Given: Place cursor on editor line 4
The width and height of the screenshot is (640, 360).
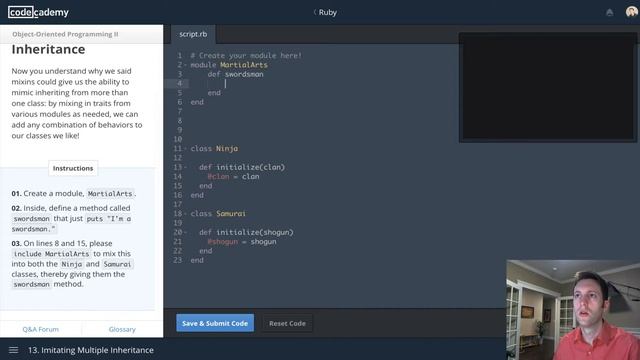Looking at the screenshot, I should coord(225,84).
